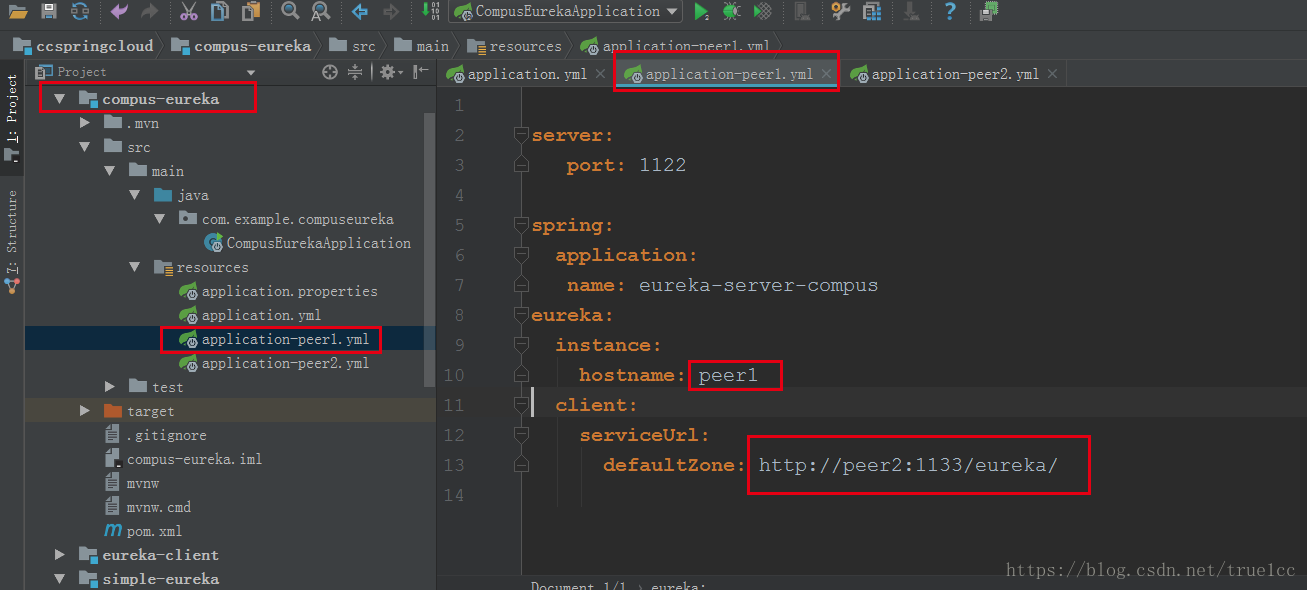1307x590 pixels.
Task: Navigate Back with the blue arrow
Action: (x=360, y=12)
